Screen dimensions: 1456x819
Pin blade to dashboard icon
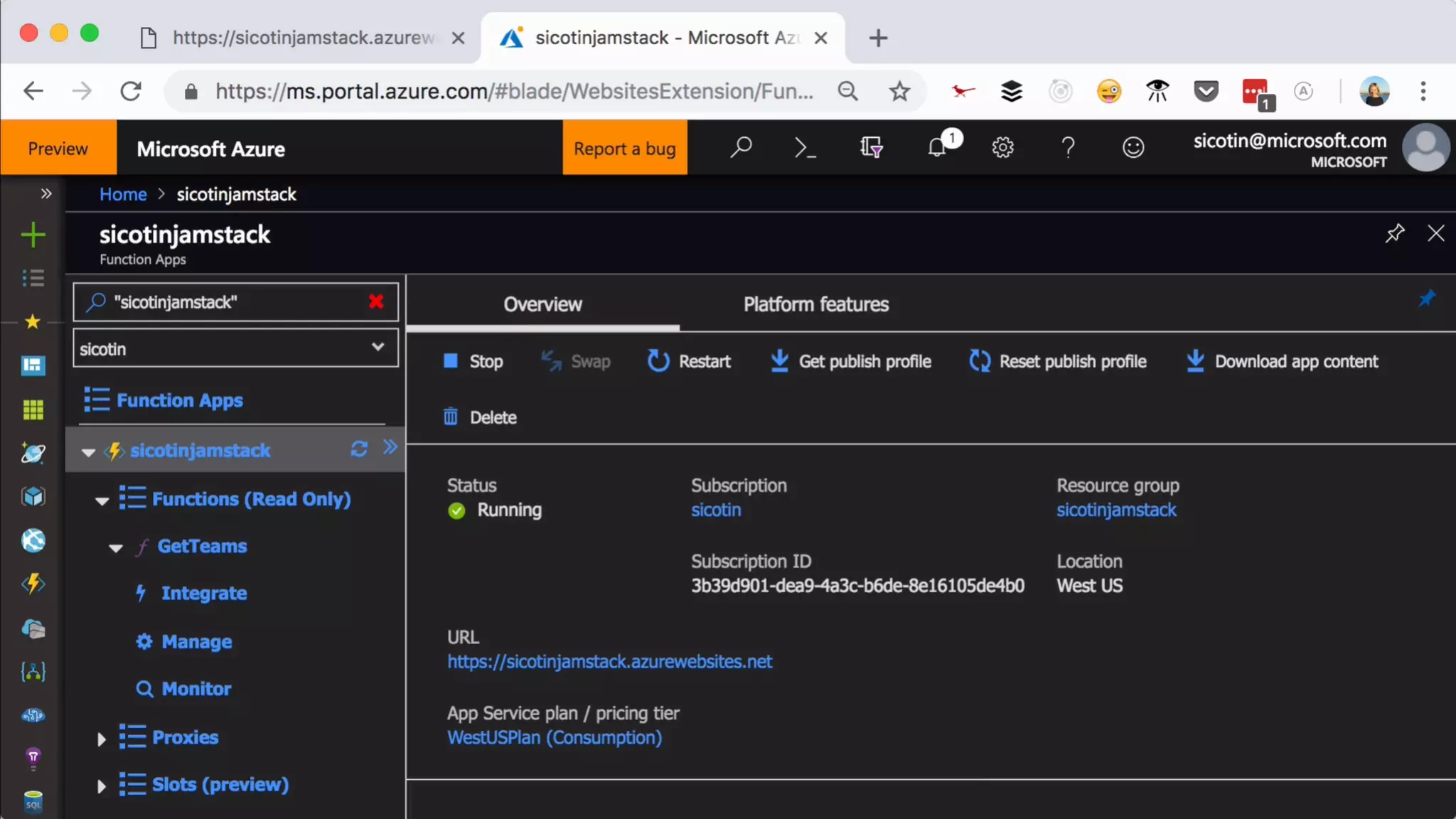(x=1394, y=233)
